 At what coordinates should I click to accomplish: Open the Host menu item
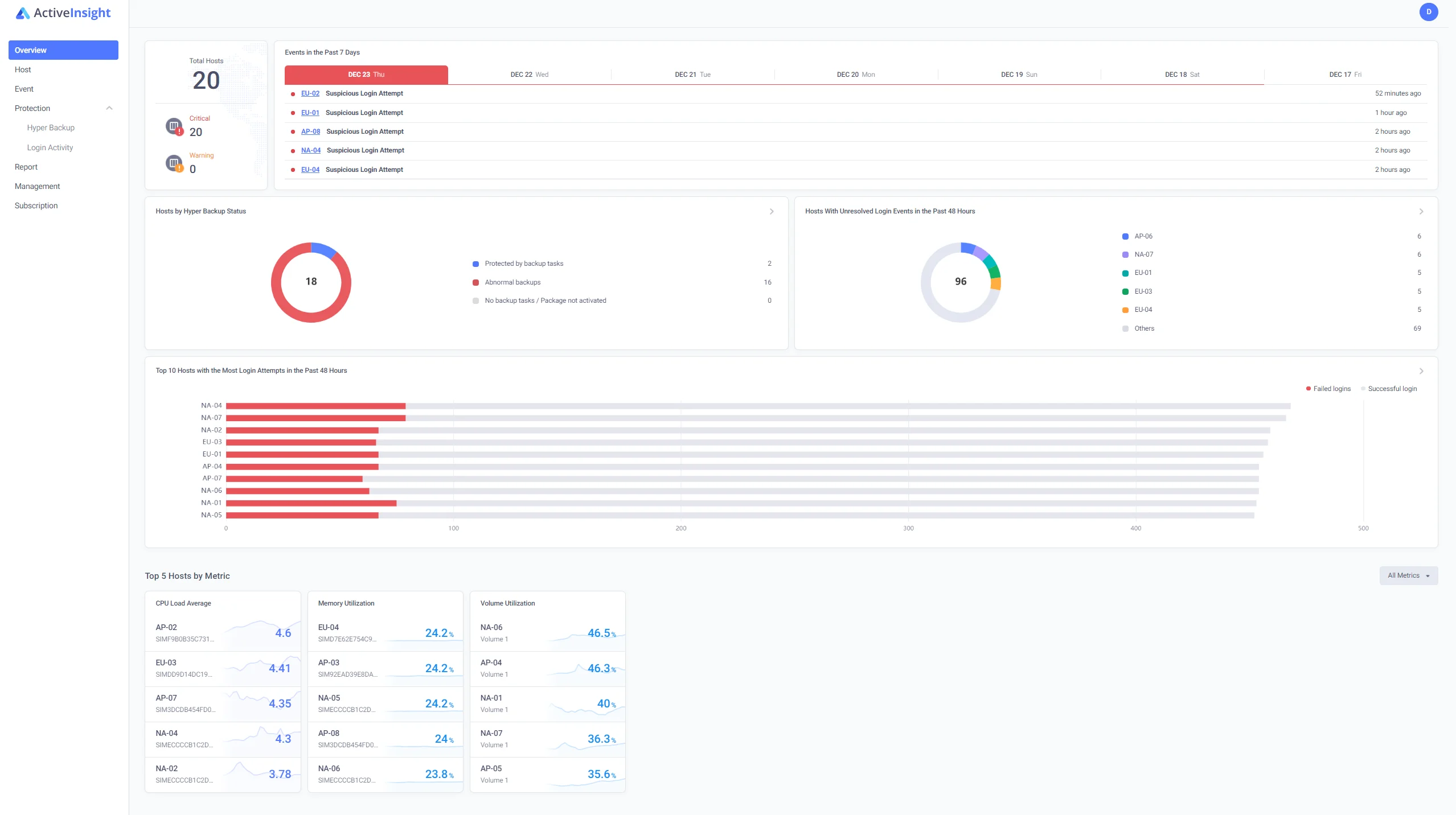(23, 69)
